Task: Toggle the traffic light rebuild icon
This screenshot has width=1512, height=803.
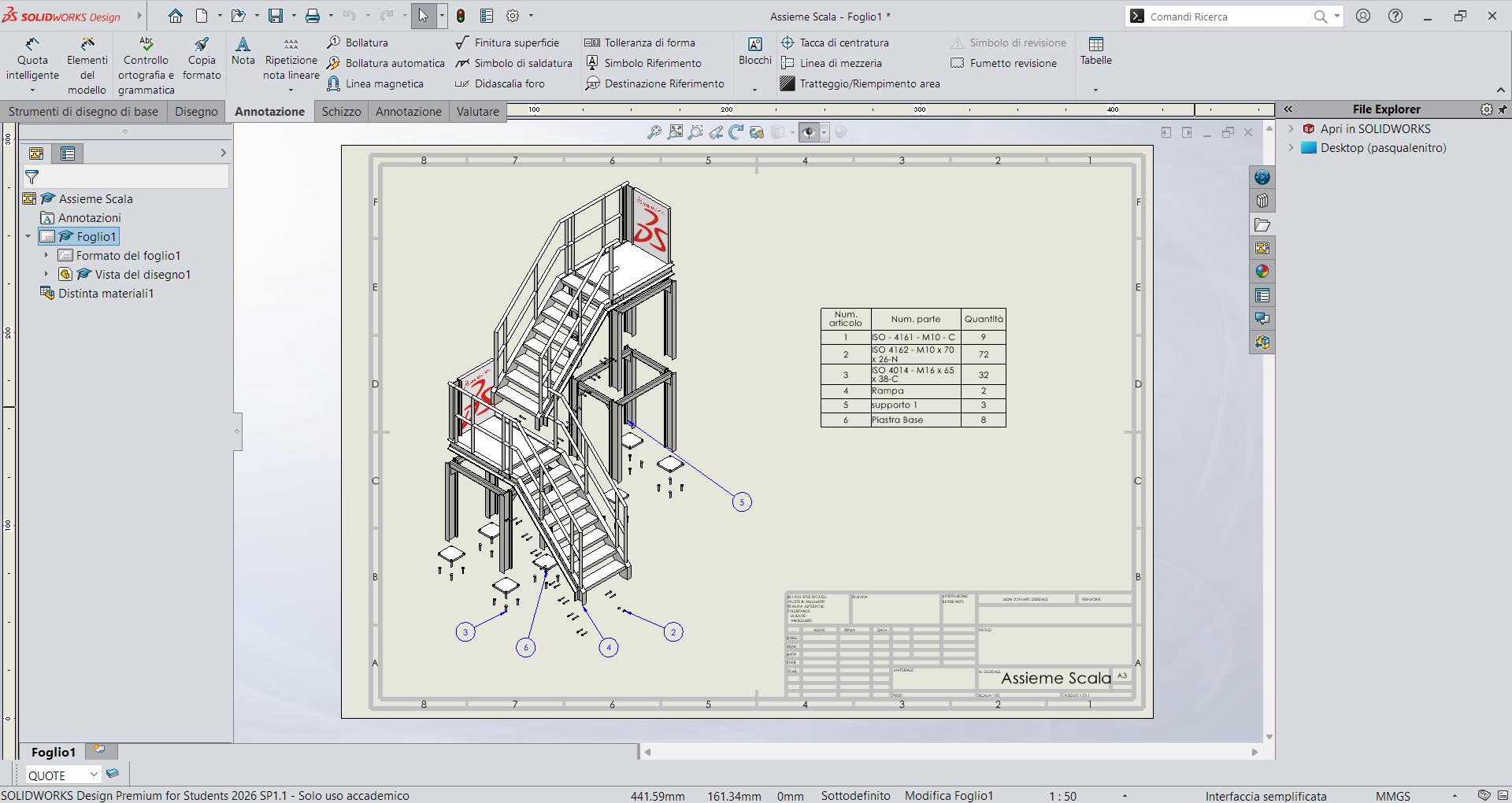Action: click(x=461, y=16)
